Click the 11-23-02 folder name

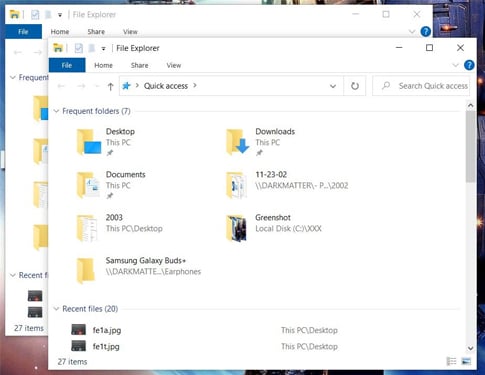click(271, 174)
